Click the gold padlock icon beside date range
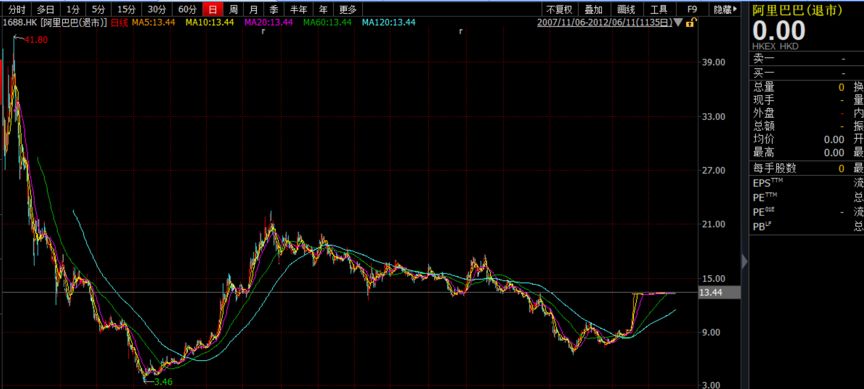Image resolution: width=864 pixels, height=389 pixels. tap(690, 23)
